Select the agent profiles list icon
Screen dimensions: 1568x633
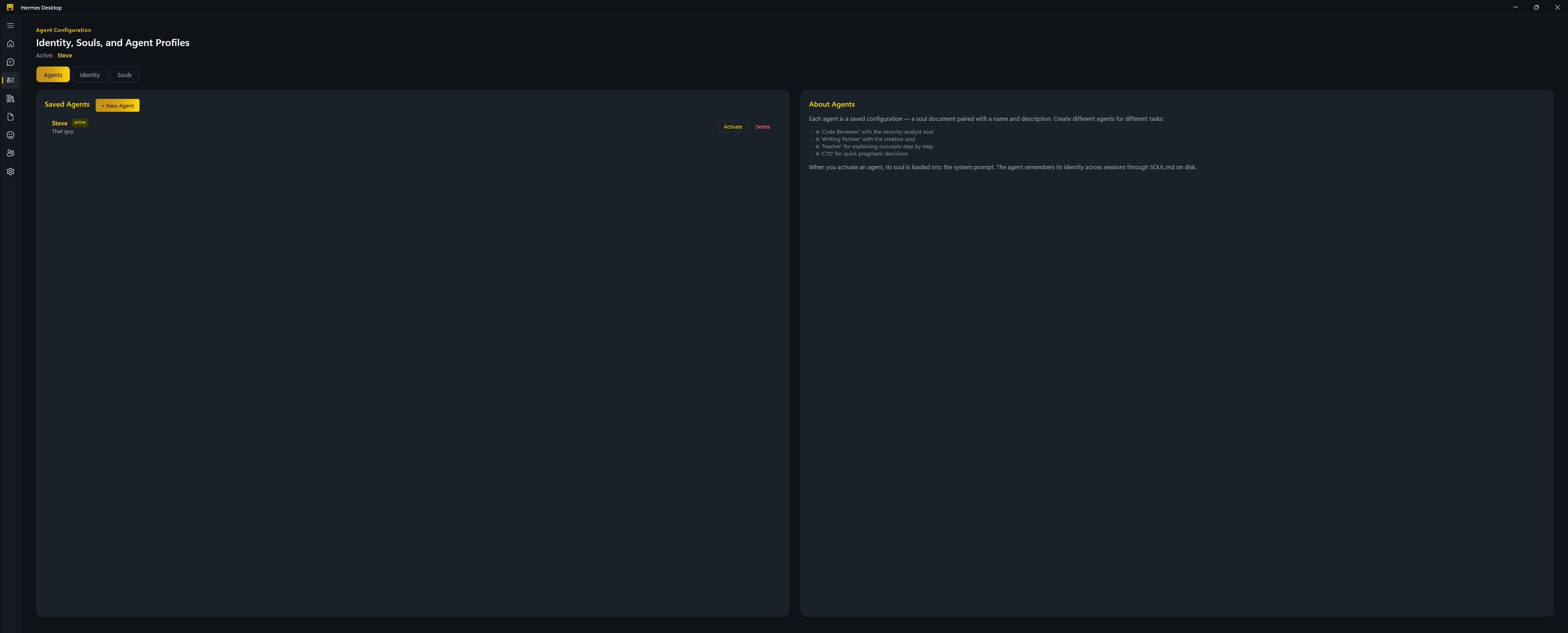pyautogui.click(x=10, y=80)
